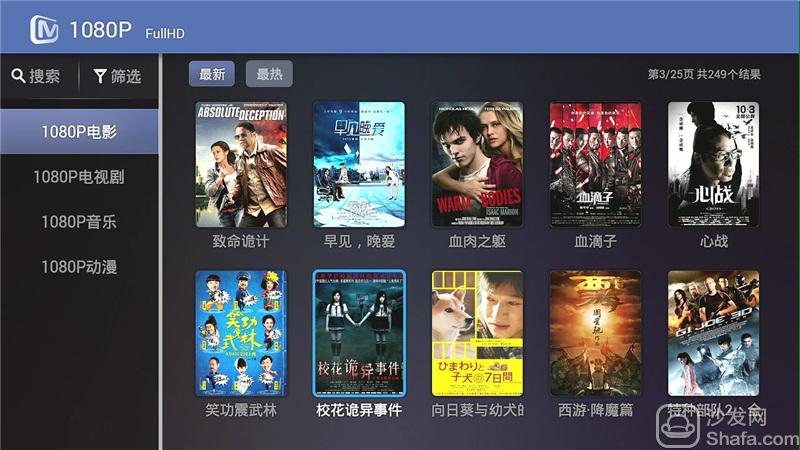Select the 心战 movie poster
Viewport: 800px width, 450px height.
click(x=713, y=164)
